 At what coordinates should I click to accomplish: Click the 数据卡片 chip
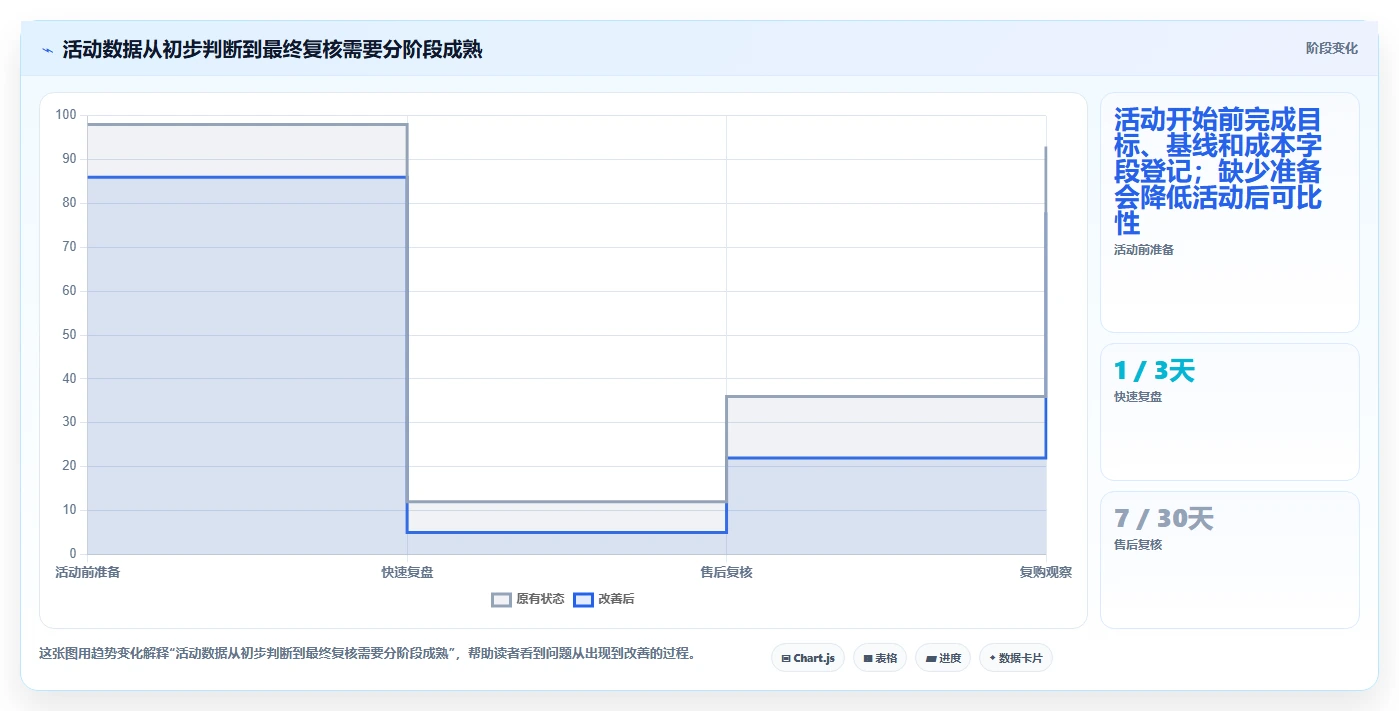[x=1016, y=658]
